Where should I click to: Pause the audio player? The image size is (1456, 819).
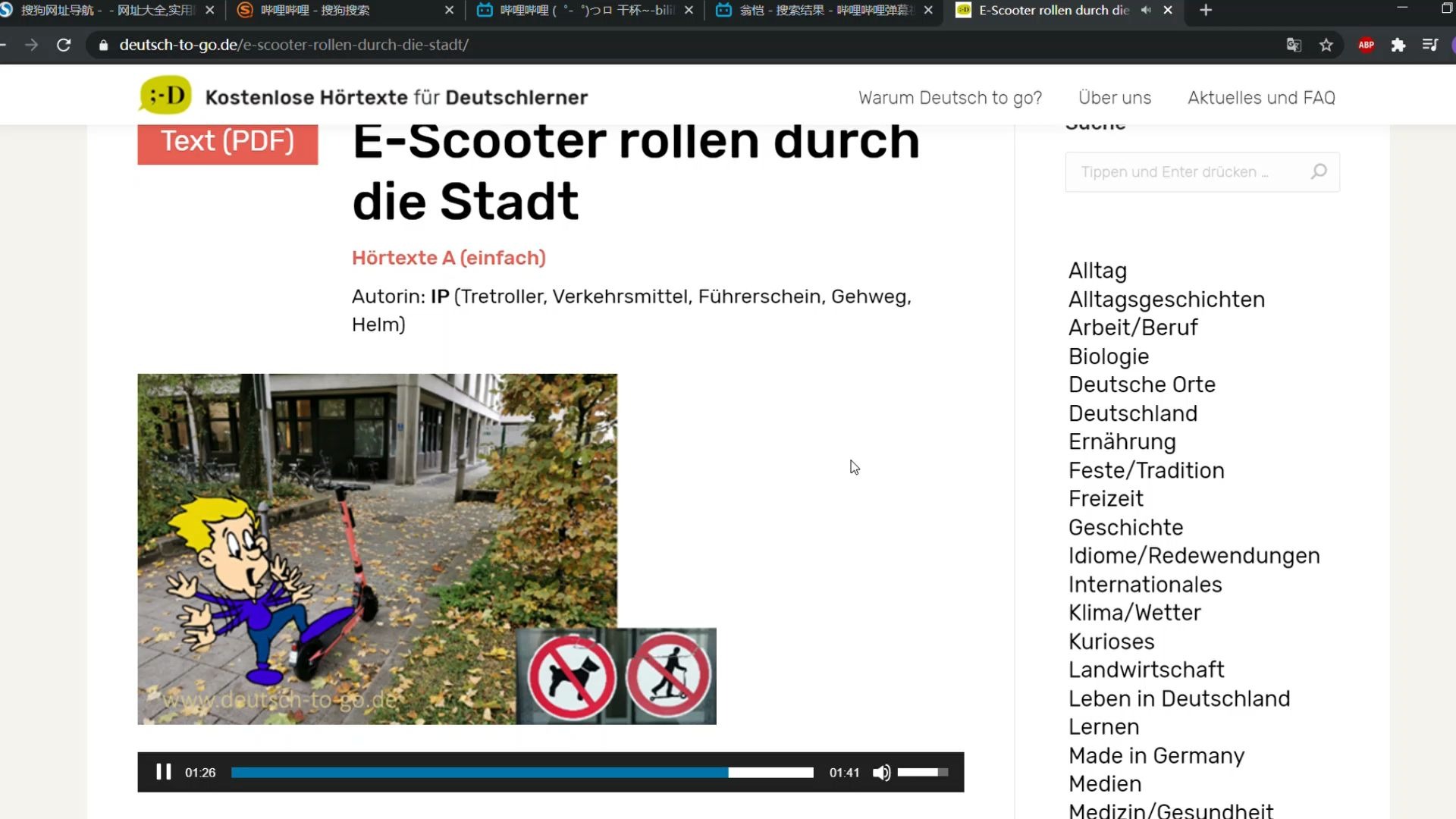click(163, 772)
